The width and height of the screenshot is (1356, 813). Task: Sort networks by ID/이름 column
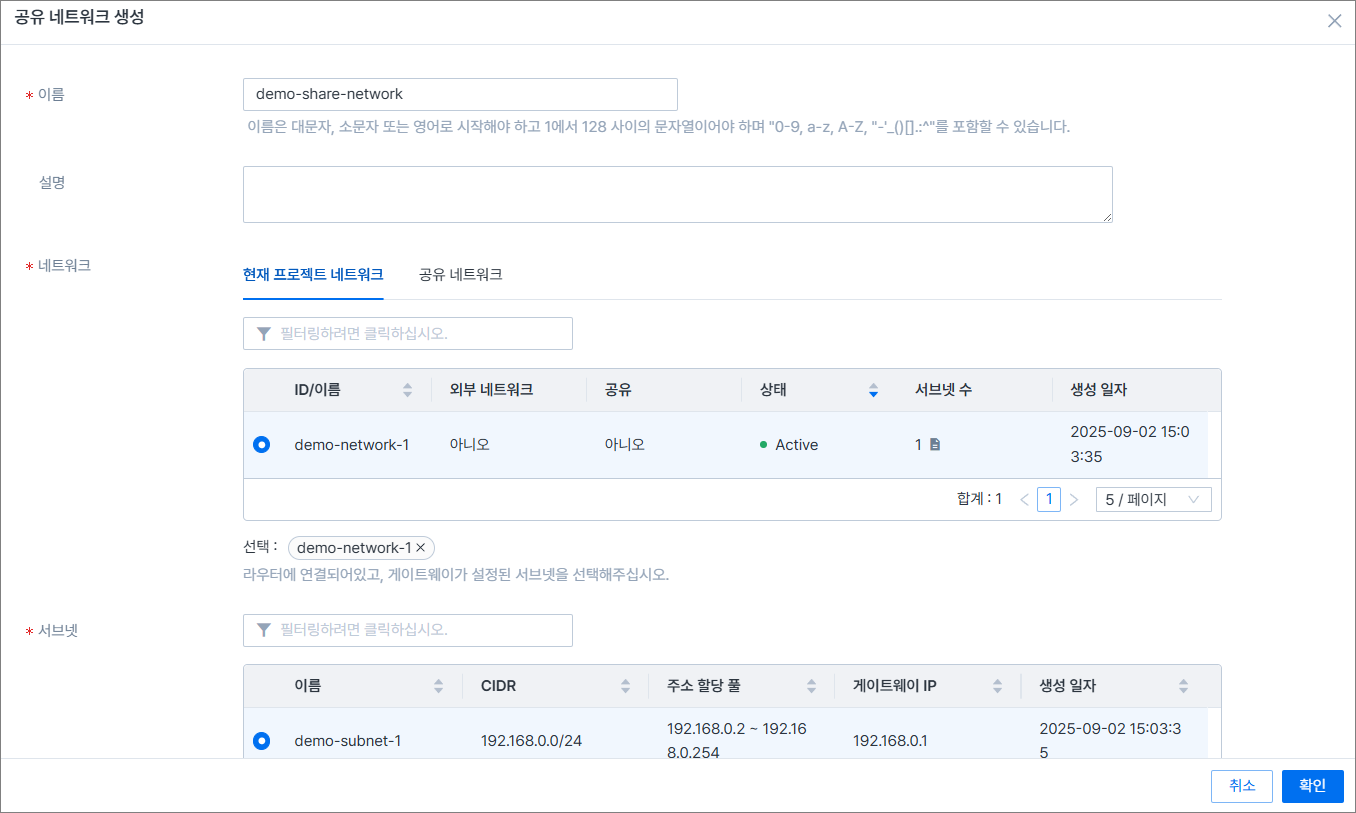pos(407,390)
